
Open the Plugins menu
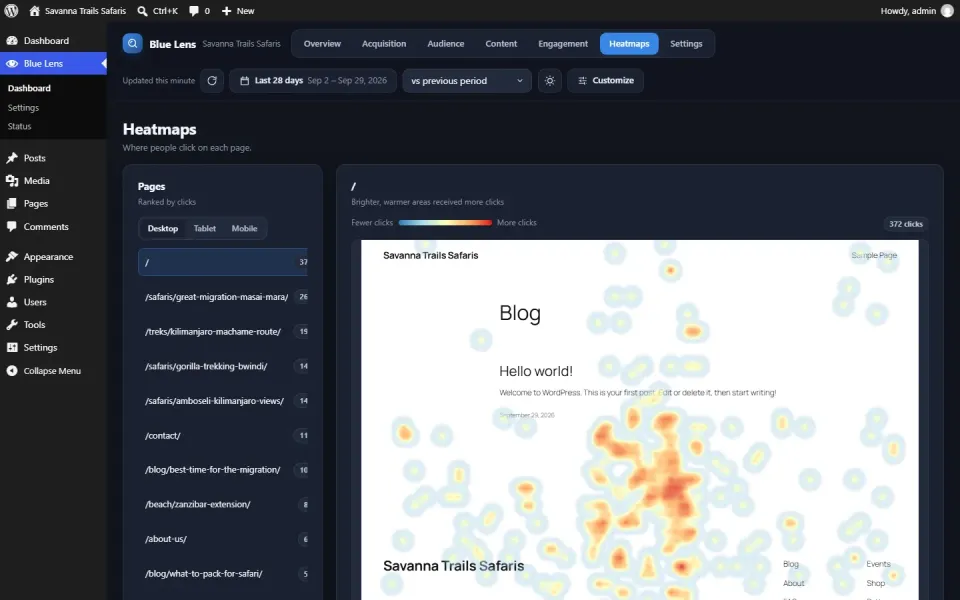coord(39,279)
